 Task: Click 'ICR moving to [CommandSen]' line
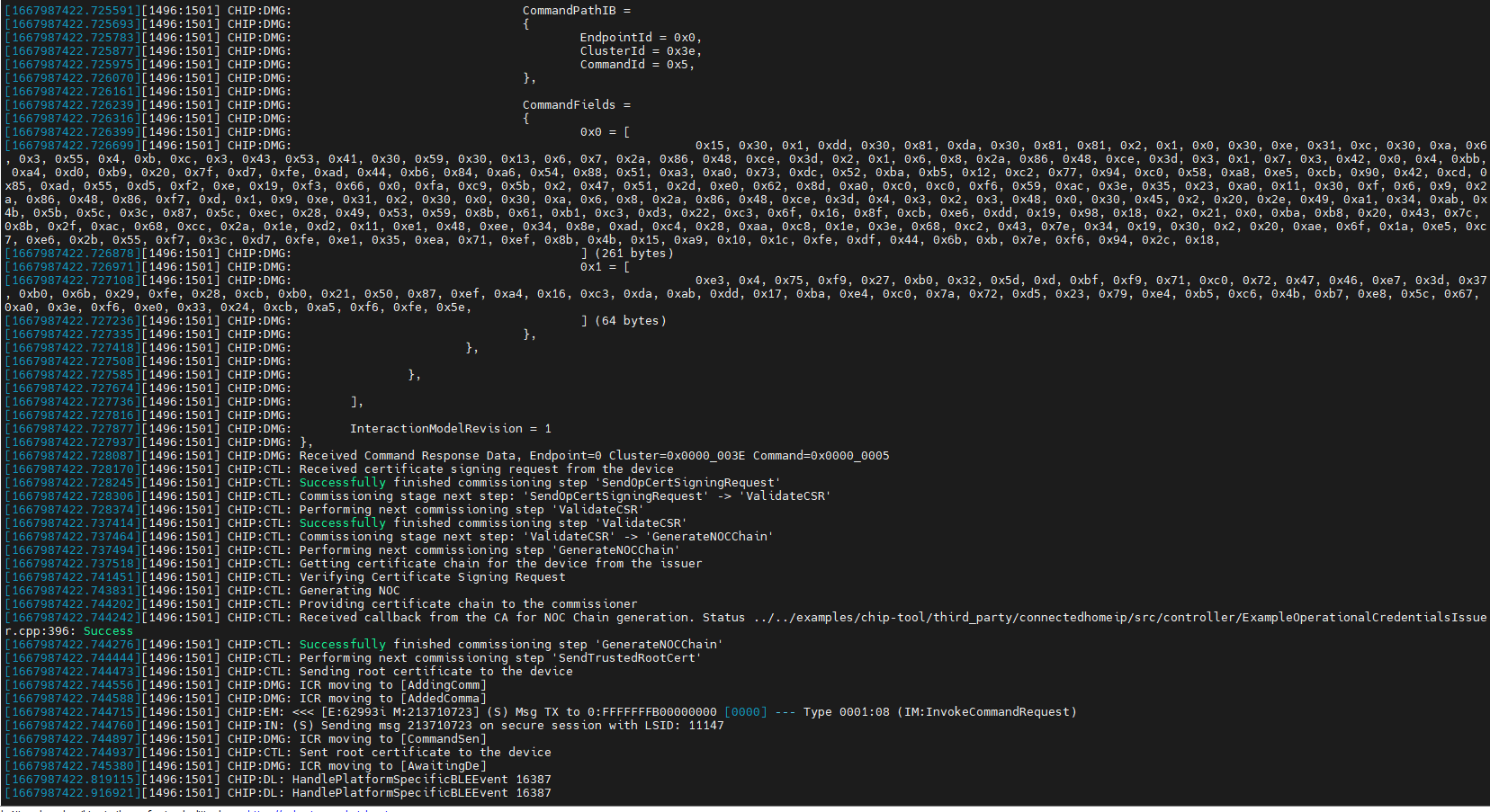click(392, 739)
